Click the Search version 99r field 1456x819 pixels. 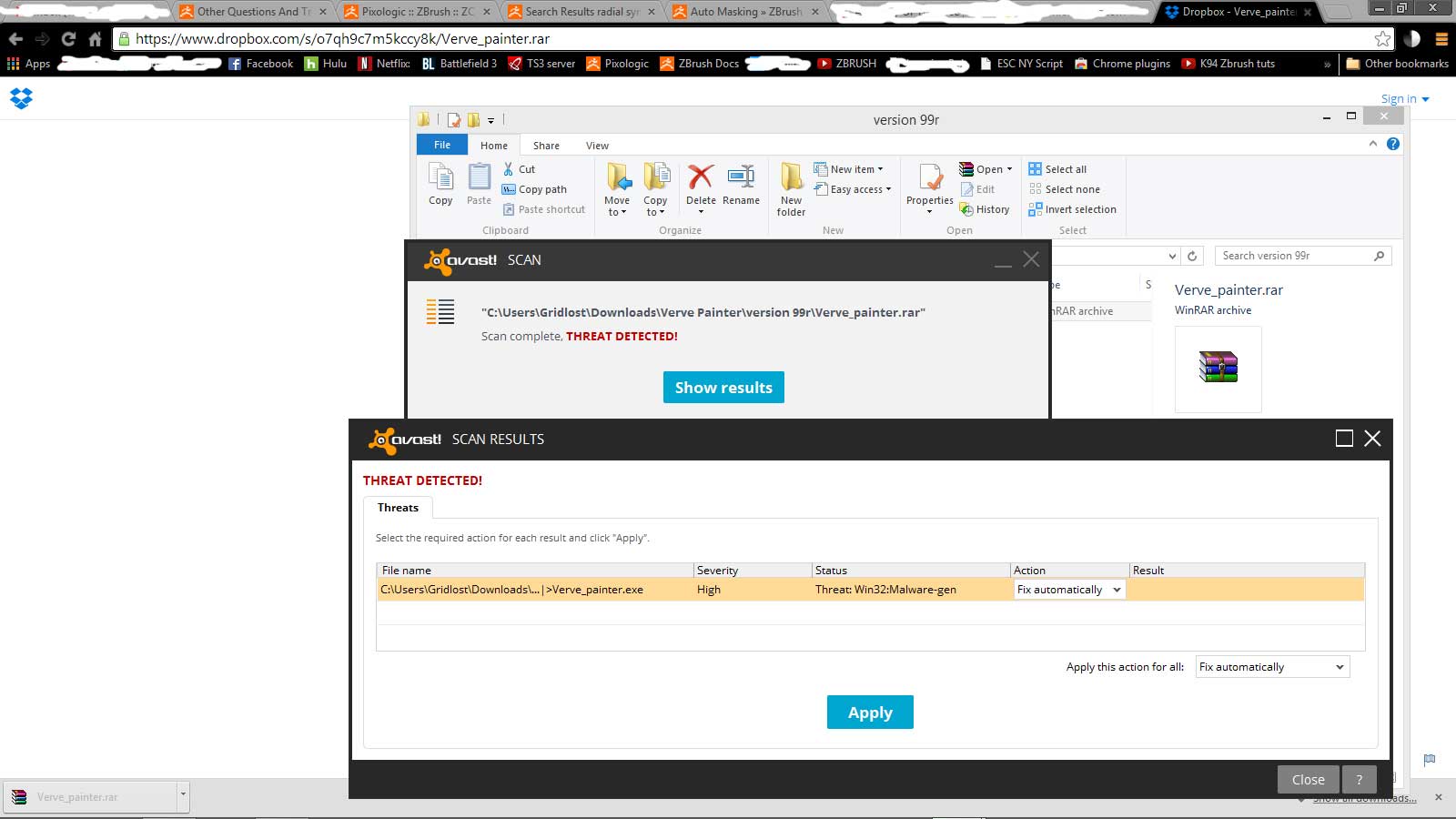coord(1302,256)
